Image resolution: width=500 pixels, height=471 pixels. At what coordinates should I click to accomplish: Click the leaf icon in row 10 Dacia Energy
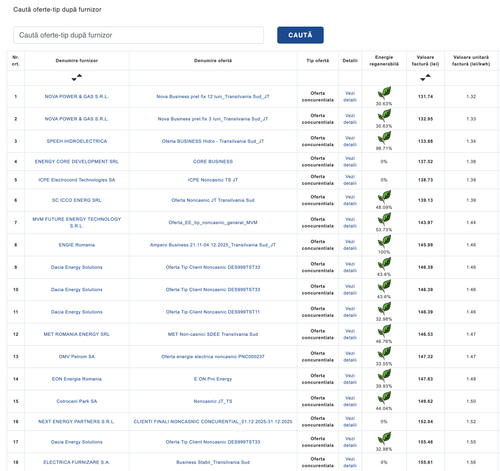pyautogui.click(x=384, y=286)
